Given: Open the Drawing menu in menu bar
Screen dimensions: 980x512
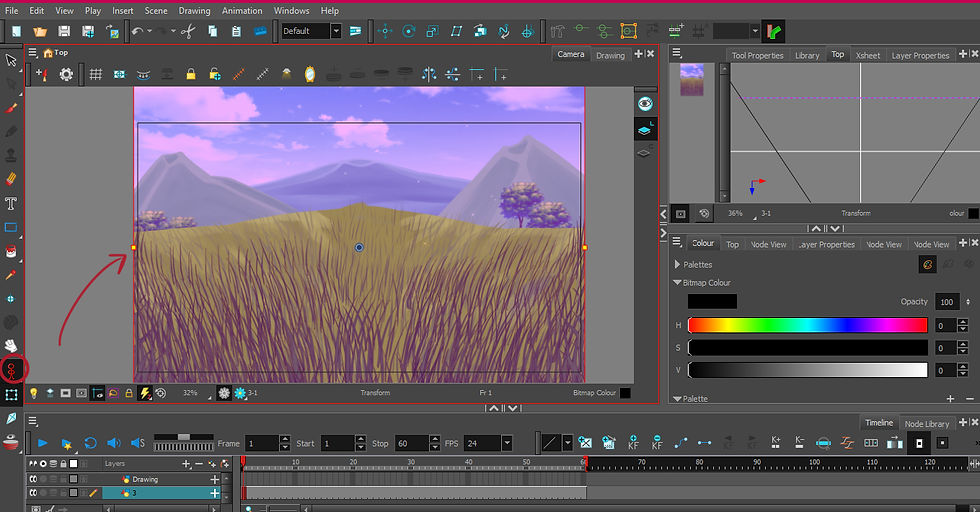Looking at the screenshot, I should click(194, 11).
